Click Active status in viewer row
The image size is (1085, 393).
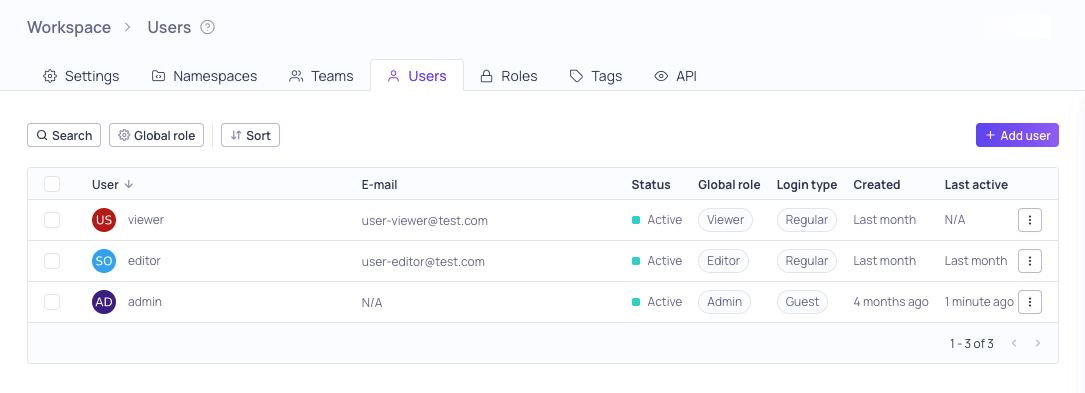657,220
